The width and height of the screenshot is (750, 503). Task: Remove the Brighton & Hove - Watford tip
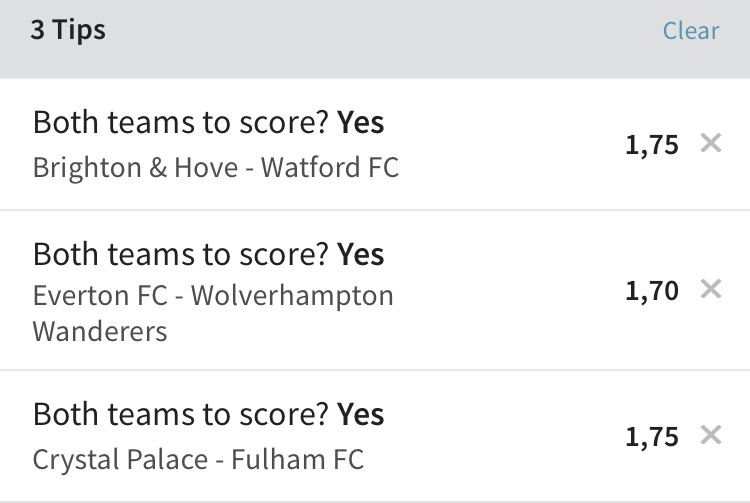(711, 144)
